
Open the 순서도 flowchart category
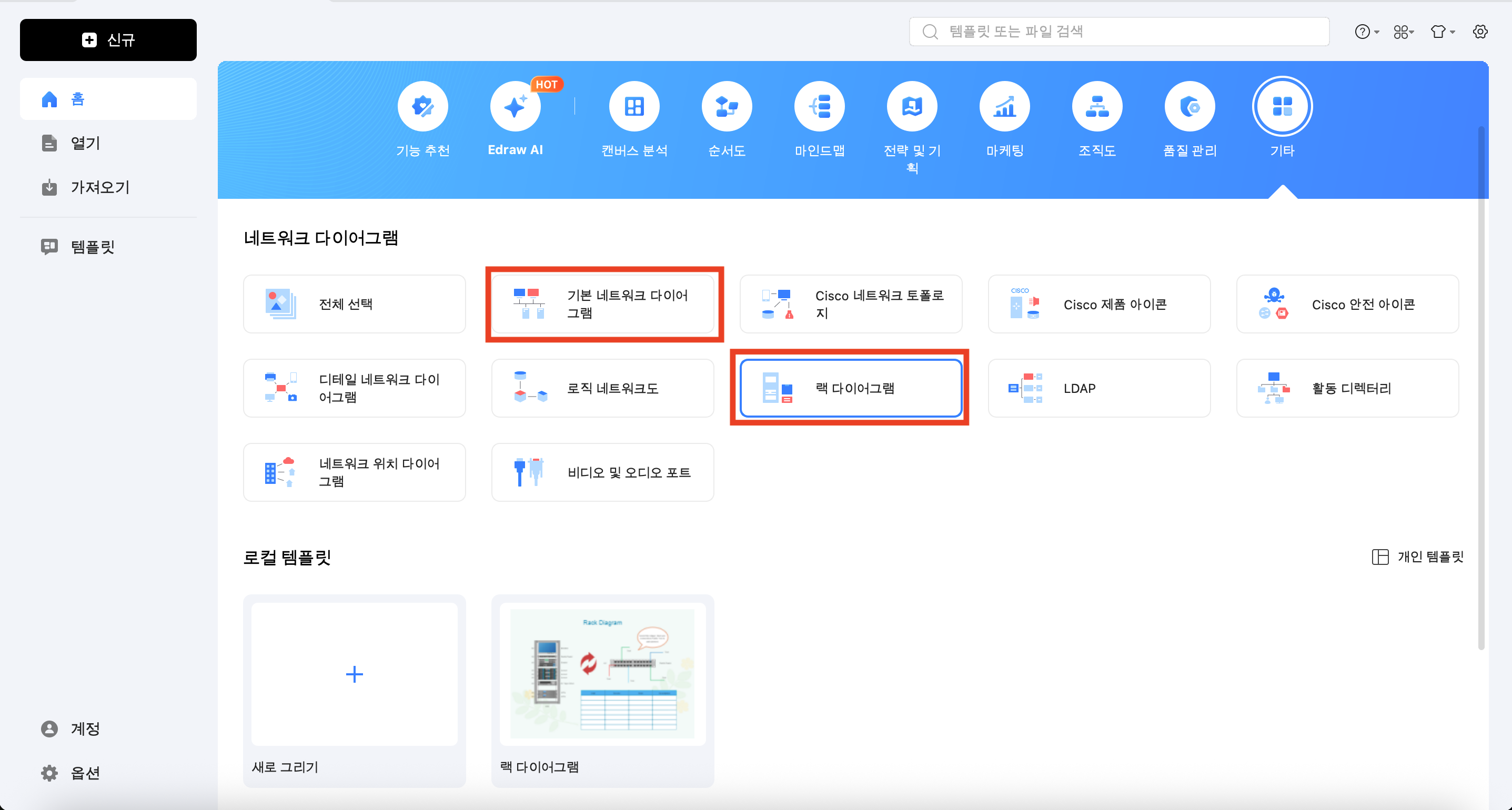(x=727, y=106)
